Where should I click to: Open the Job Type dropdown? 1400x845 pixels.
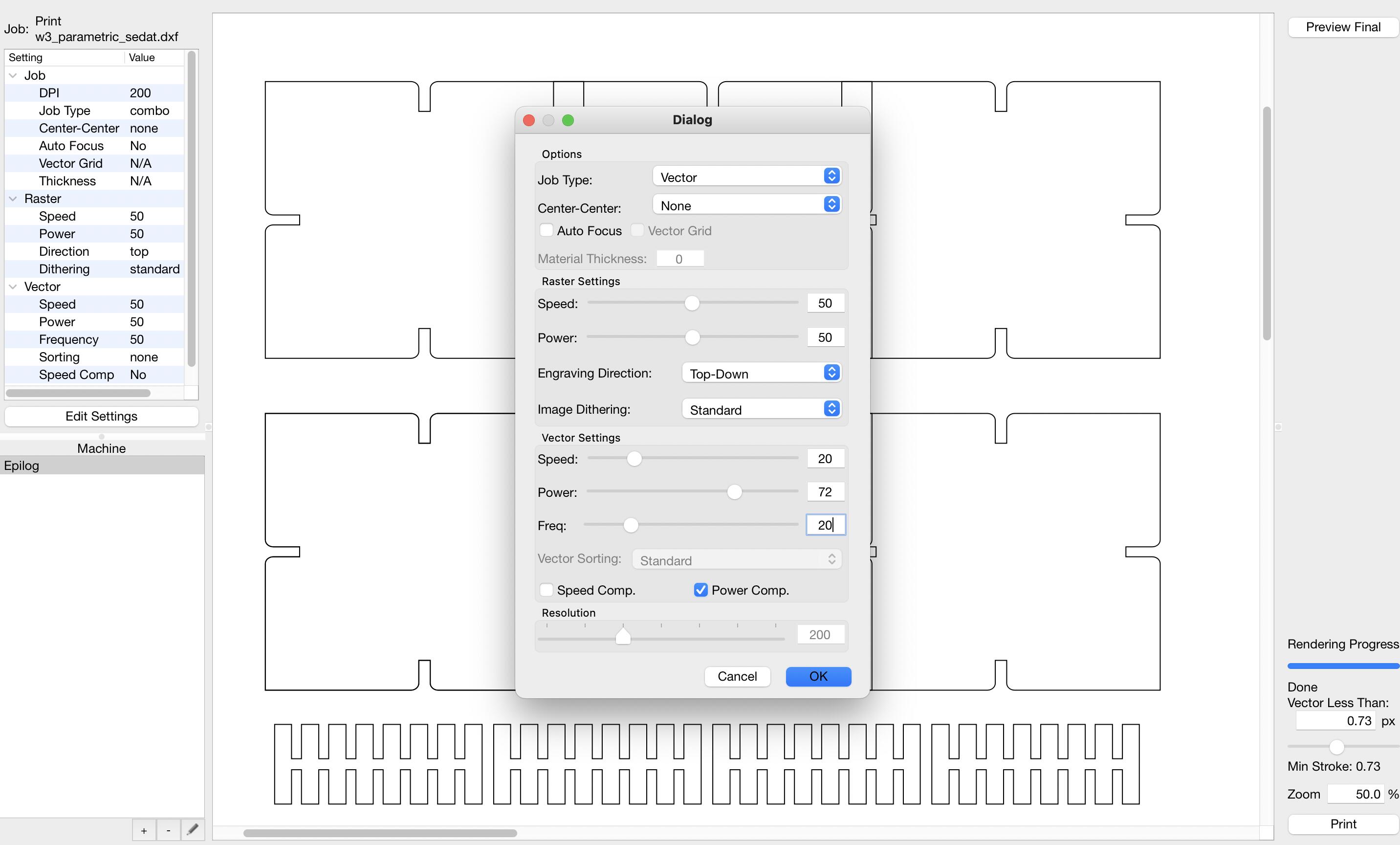[x=746, y=177]
